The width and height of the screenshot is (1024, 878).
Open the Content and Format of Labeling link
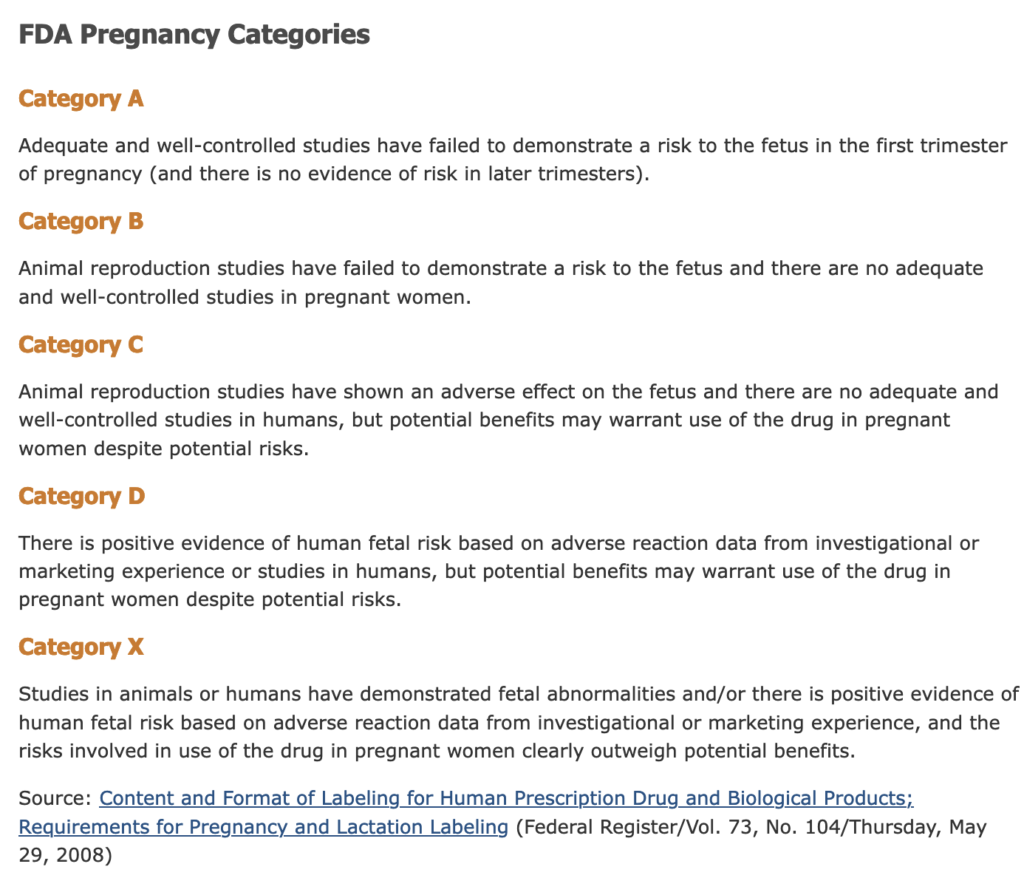tap(506, 798)
